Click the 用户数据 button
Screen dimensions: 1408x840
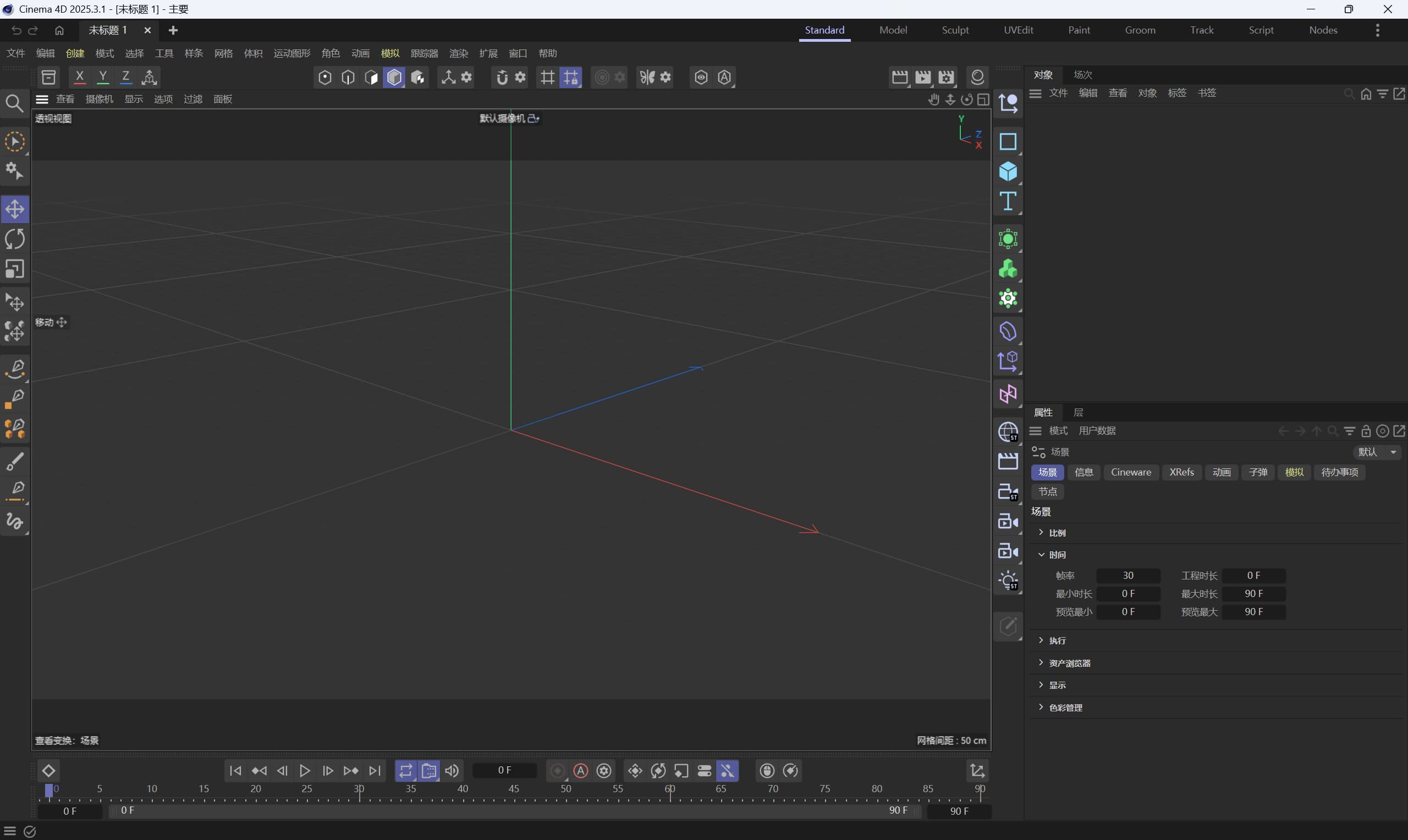coord(1097,431)
